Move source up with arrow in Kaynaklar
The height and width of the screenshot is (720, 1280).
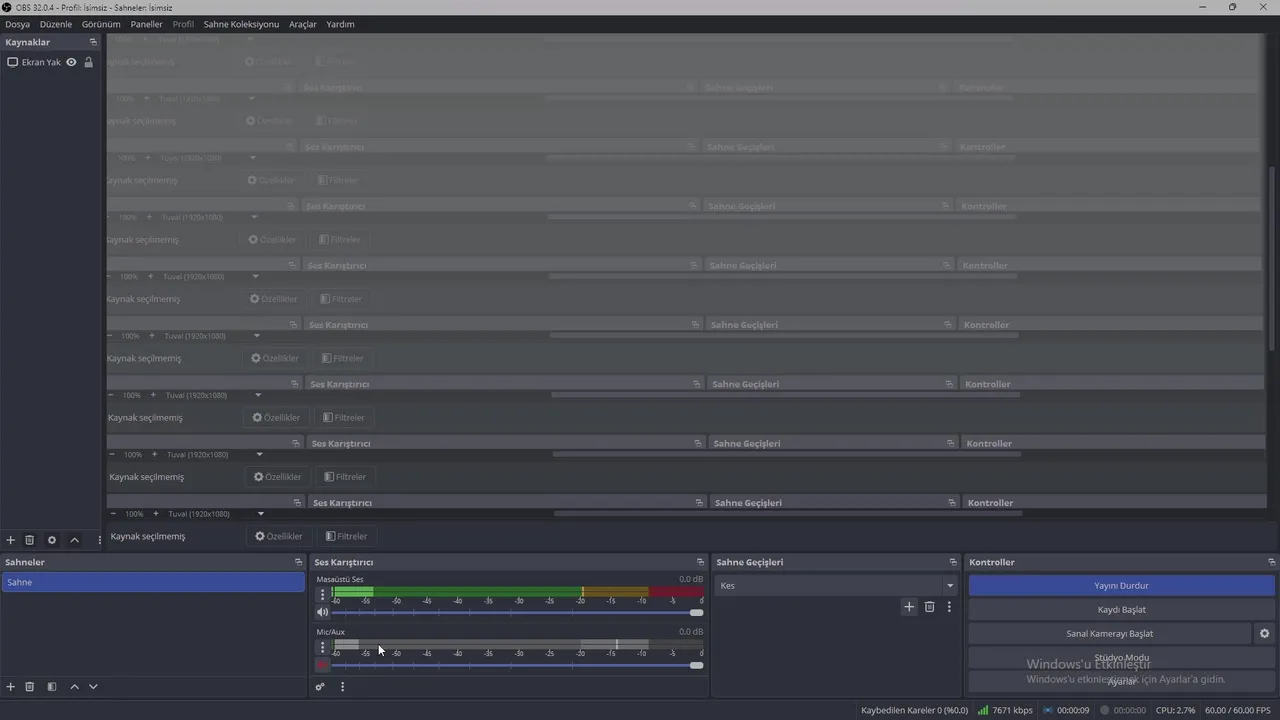click(74, 540)
